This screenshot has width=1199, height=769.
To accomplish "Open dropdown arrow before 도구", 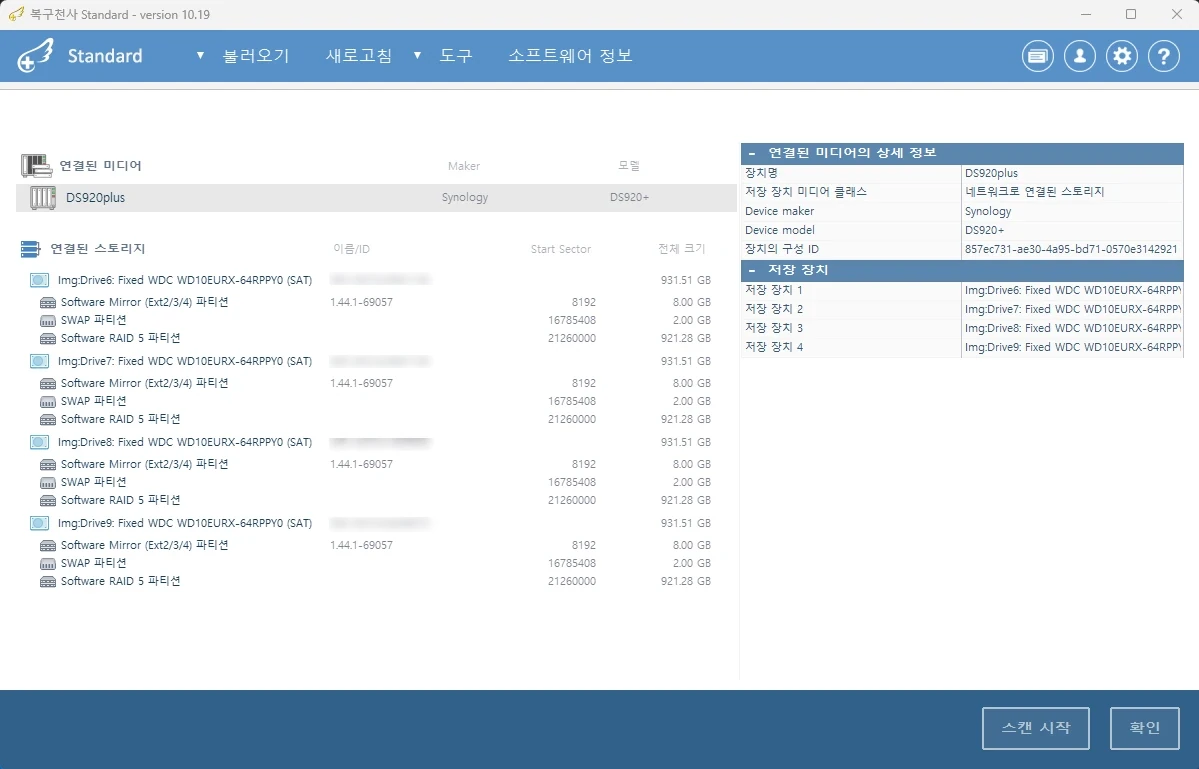I will [418, 56].
